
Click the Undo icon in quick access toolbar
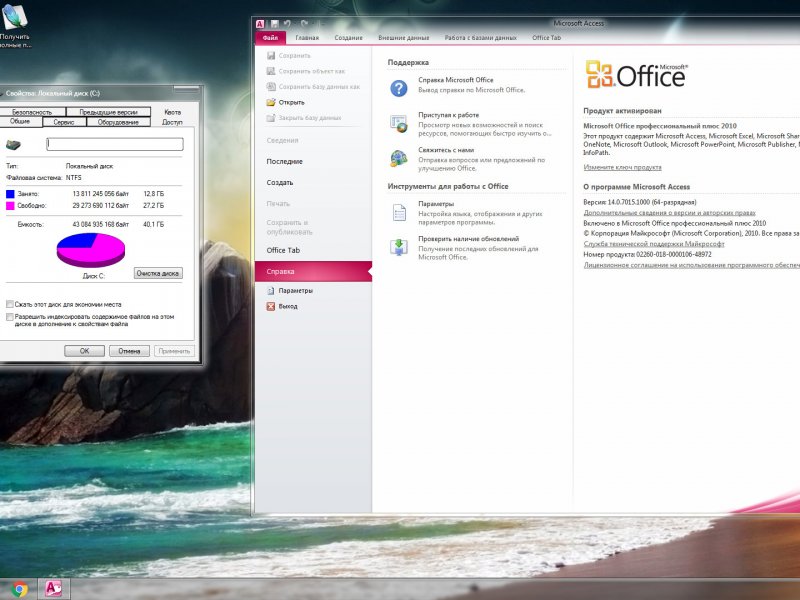click(287, 24)
